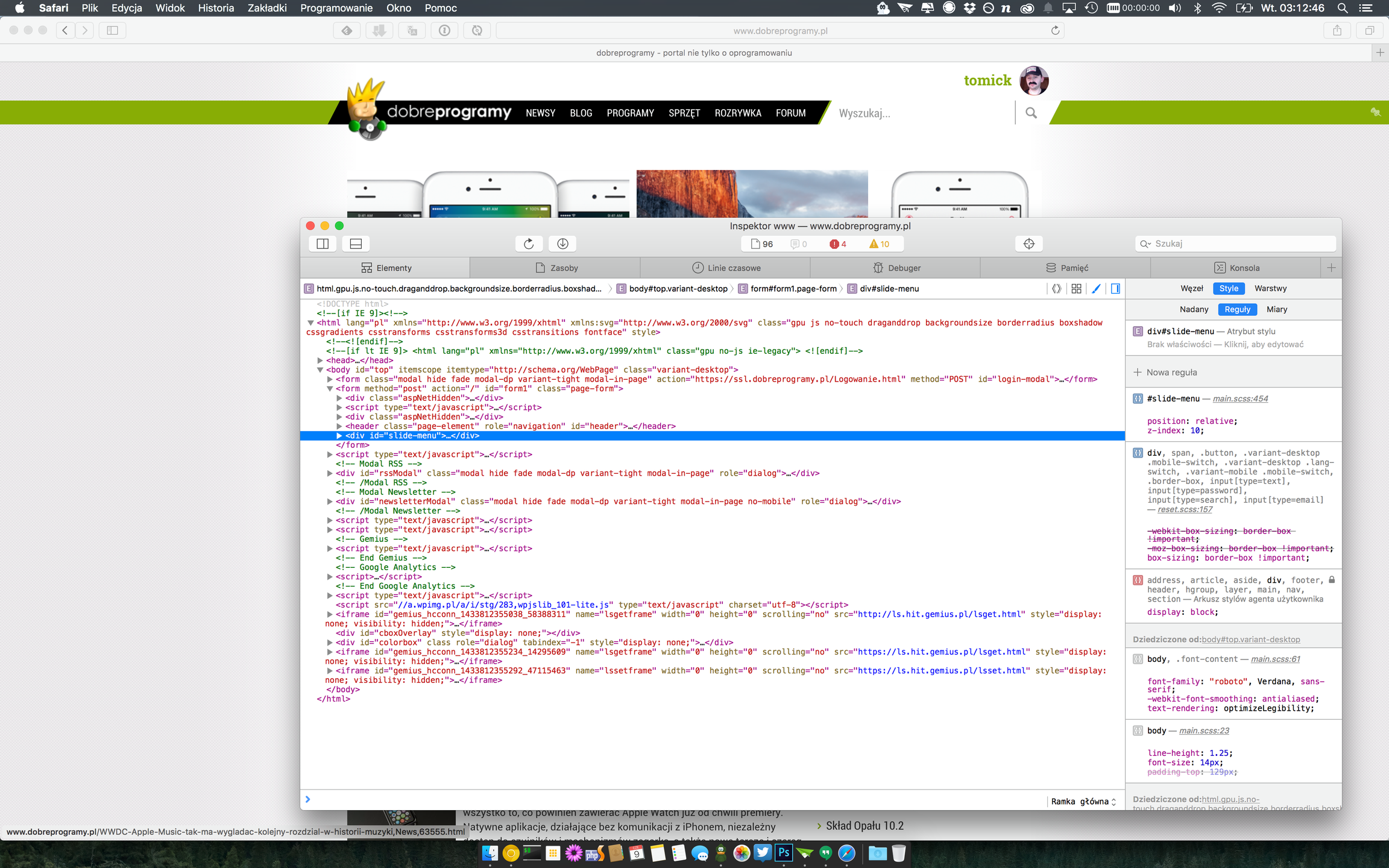Image resolution: width=1389 pixels, height=868 pixels.
Task: Click the element picker crosshair icon
Action: 1028,244
